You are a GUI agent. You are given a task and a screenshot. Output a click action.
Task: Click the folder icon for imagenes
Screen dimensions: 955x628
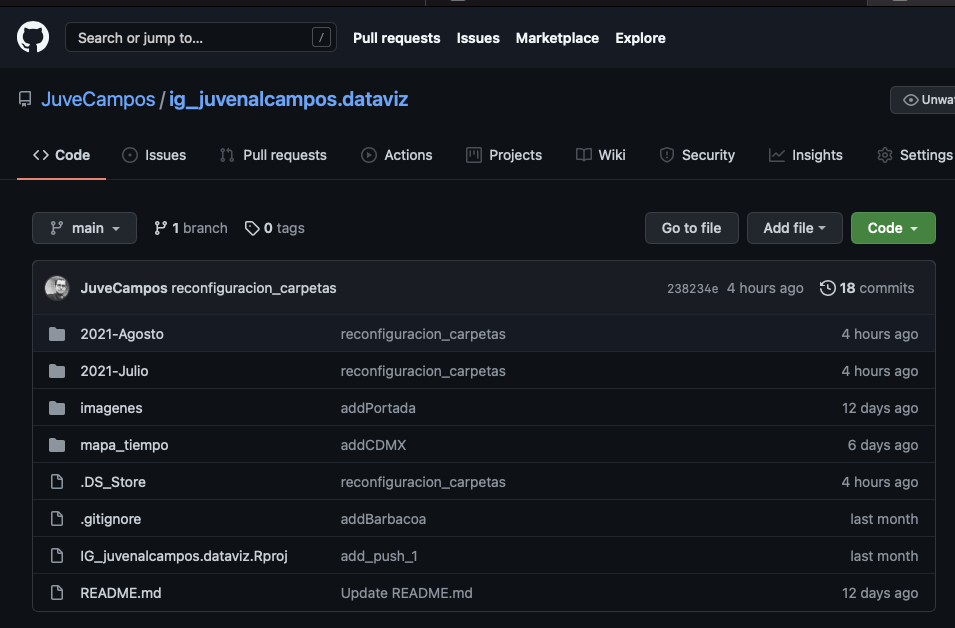click(x=57, y=408)
